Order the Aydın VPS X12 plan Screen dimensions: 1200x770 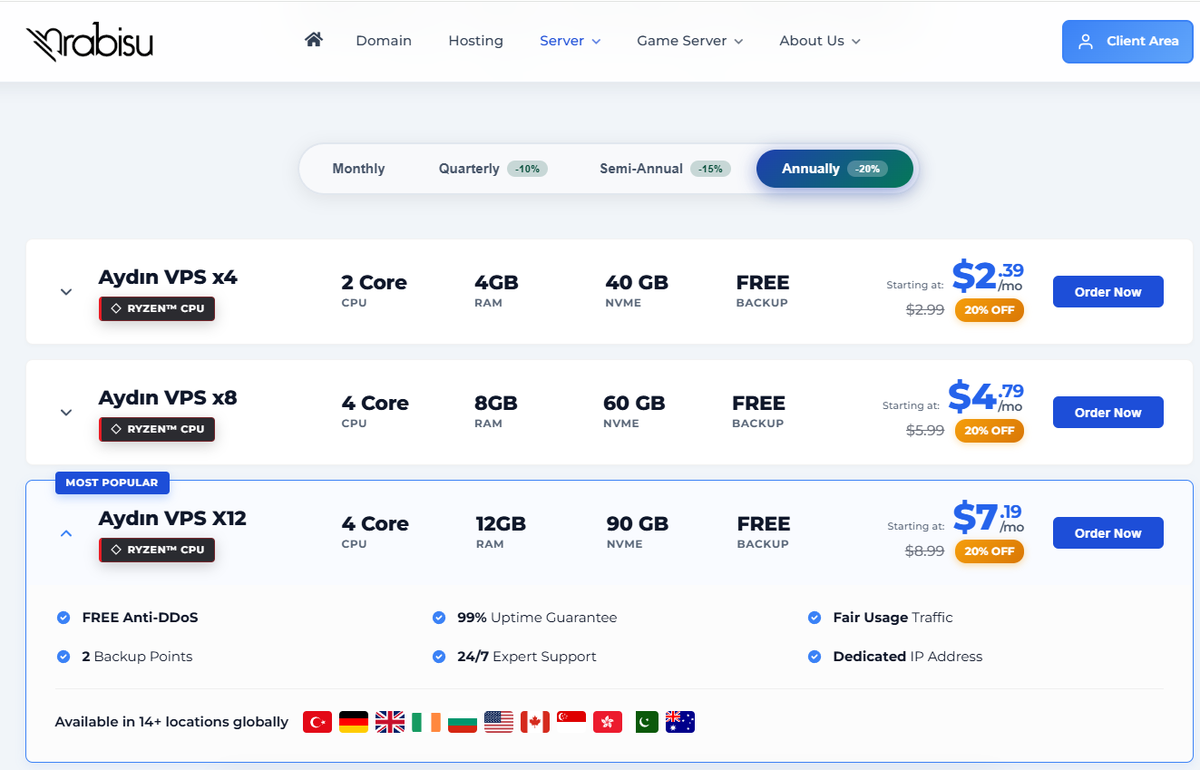[x=1108, y=533]
